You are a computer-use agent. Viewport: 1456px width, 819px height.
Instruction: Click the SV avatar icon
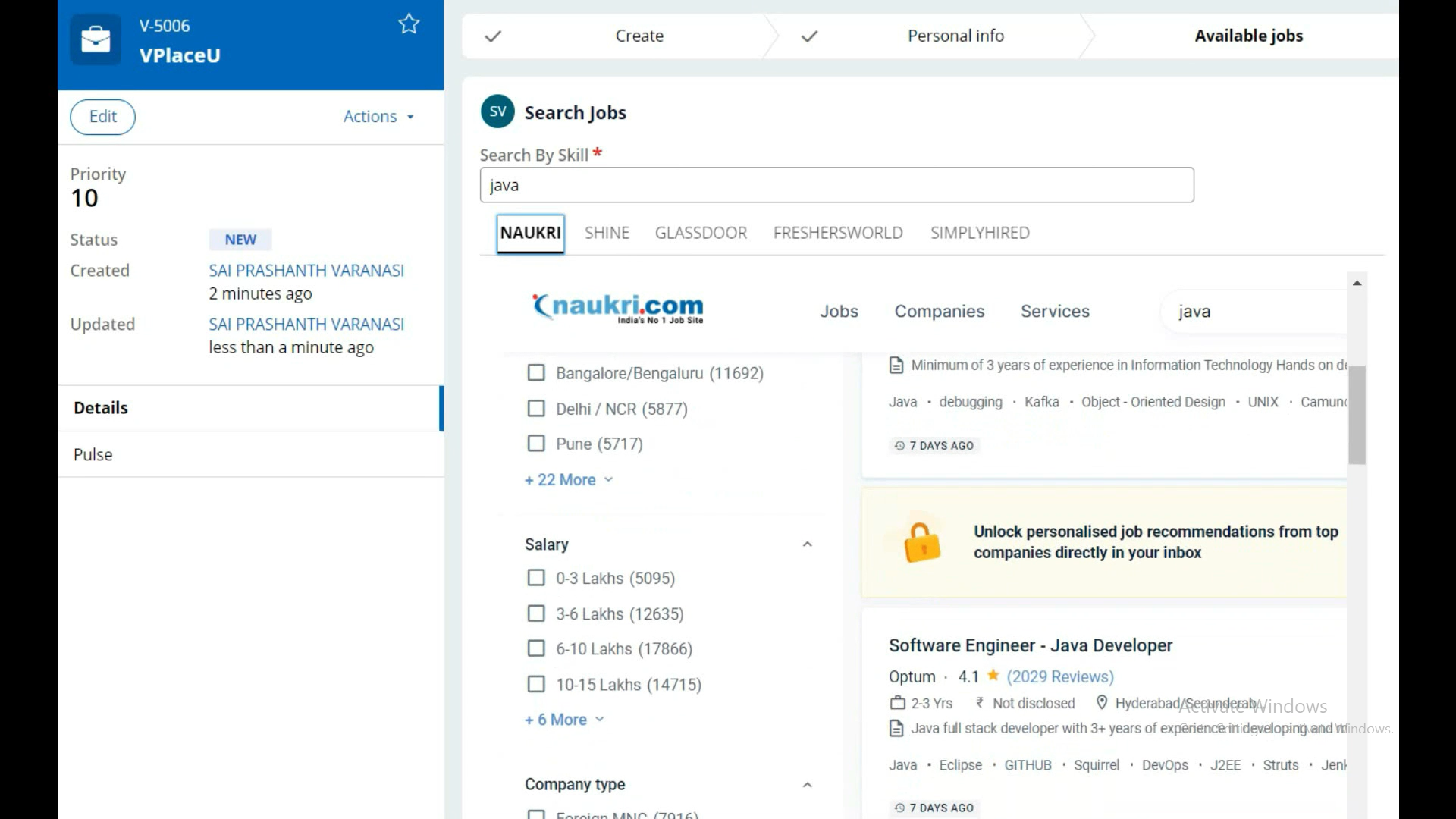[497, 111]
